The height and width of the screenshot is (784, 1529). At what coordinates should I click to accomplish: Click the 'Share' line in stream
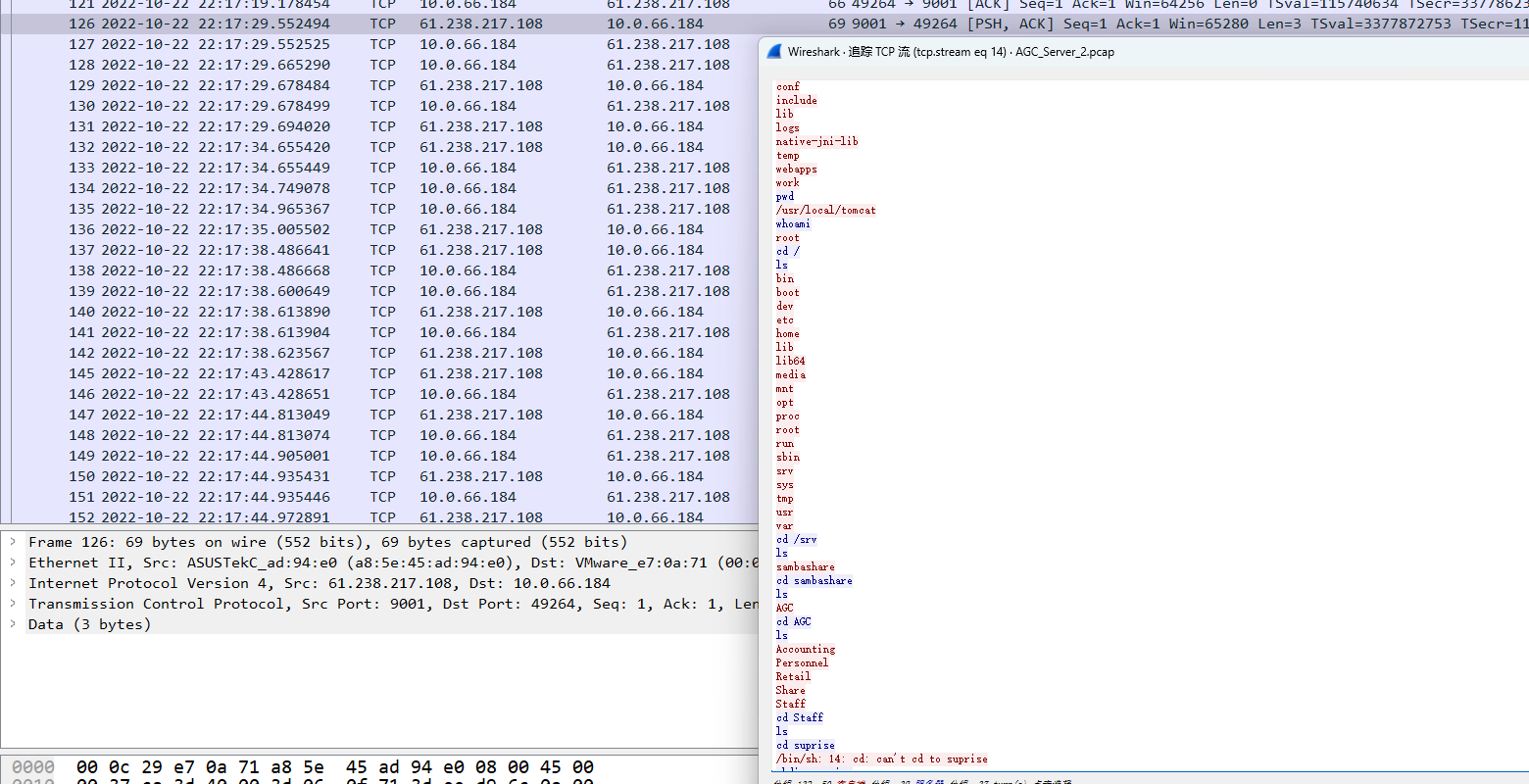point(791,690)
